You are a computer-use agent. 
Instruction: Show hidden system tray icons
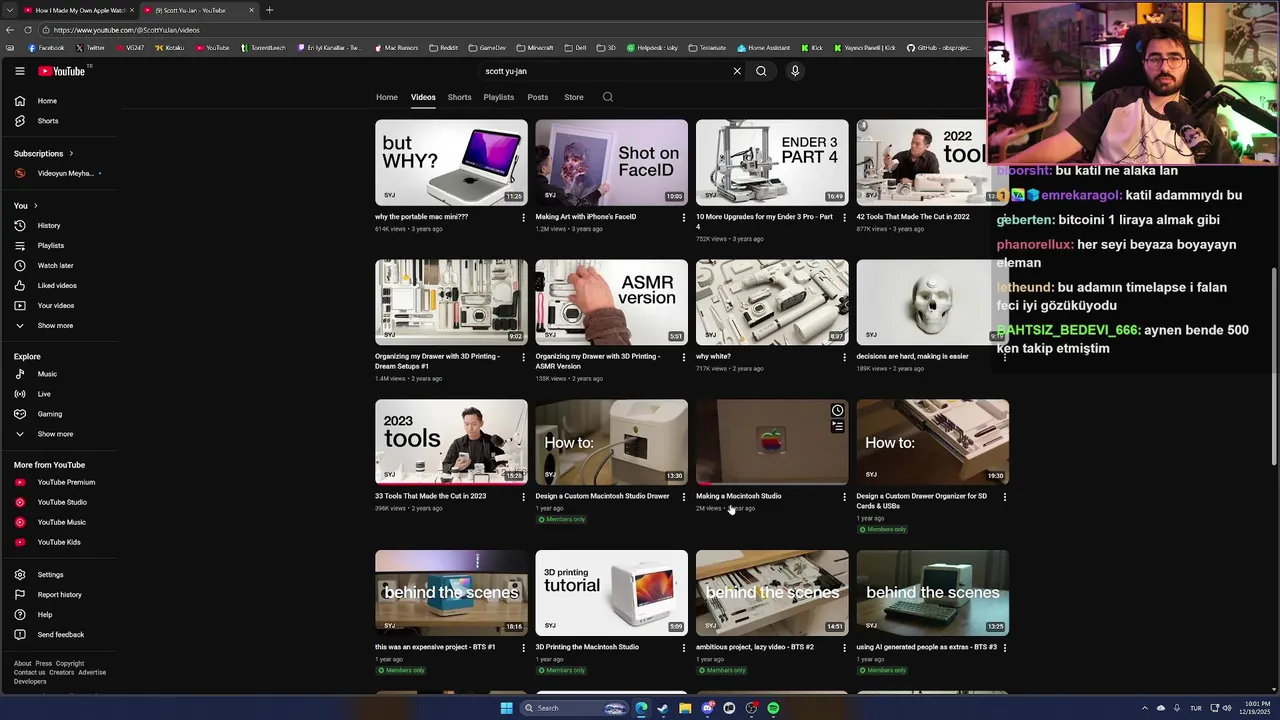click(x=1145, y=708)
